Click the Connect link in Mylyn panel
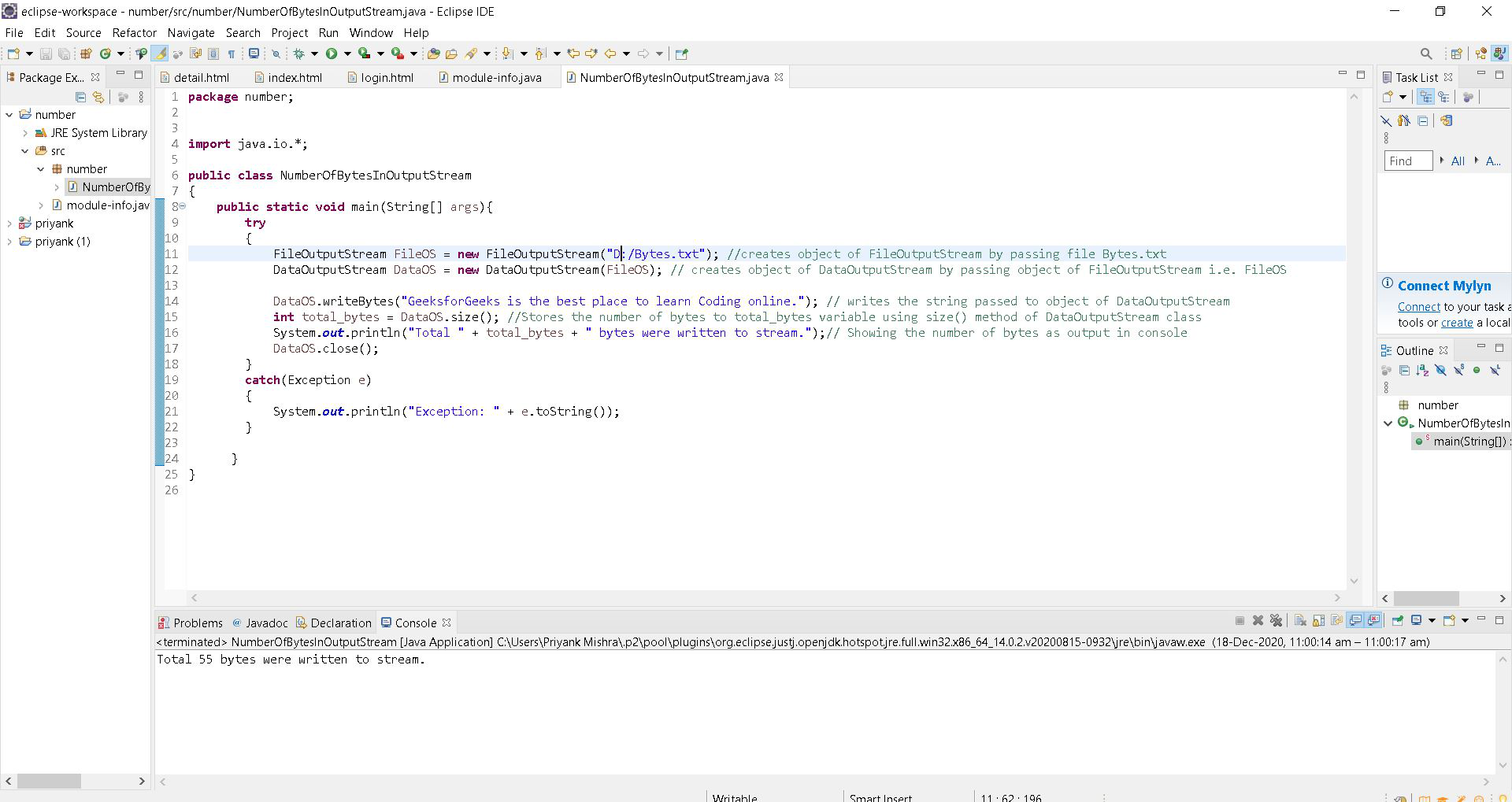1512x802 pixels. [1418, 307]
